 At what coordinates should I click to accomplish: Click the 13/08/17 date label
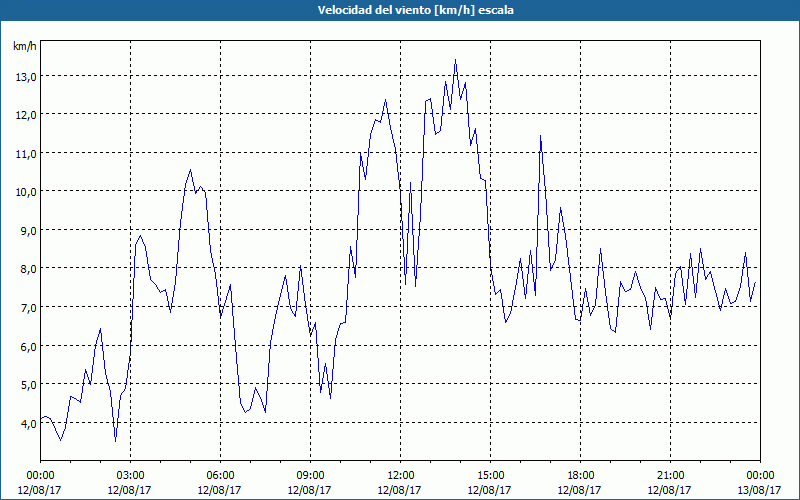coord(760,490)
